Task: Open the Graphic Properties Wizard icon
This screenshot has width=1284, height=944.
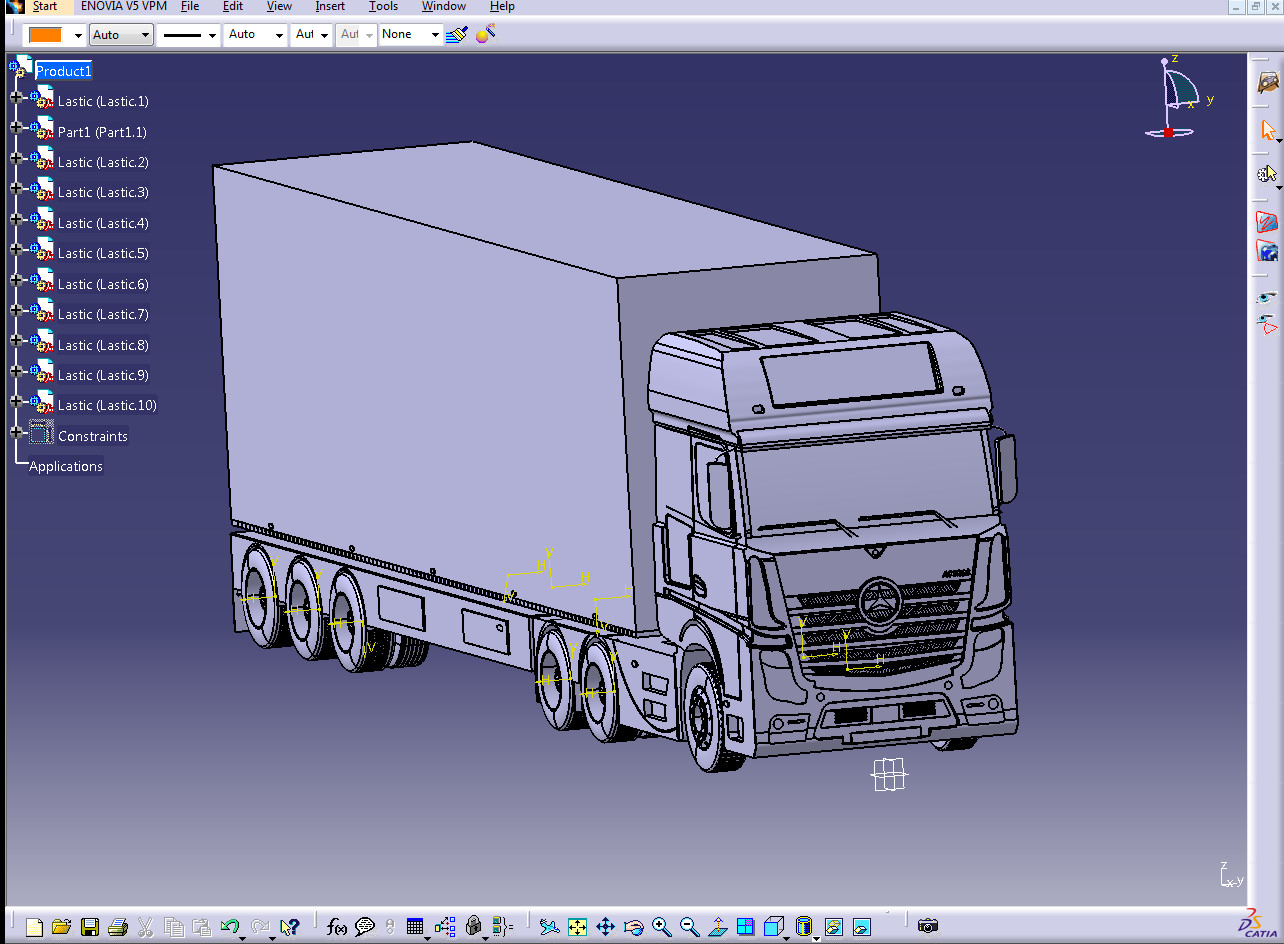Action: (x=485, y=34)
